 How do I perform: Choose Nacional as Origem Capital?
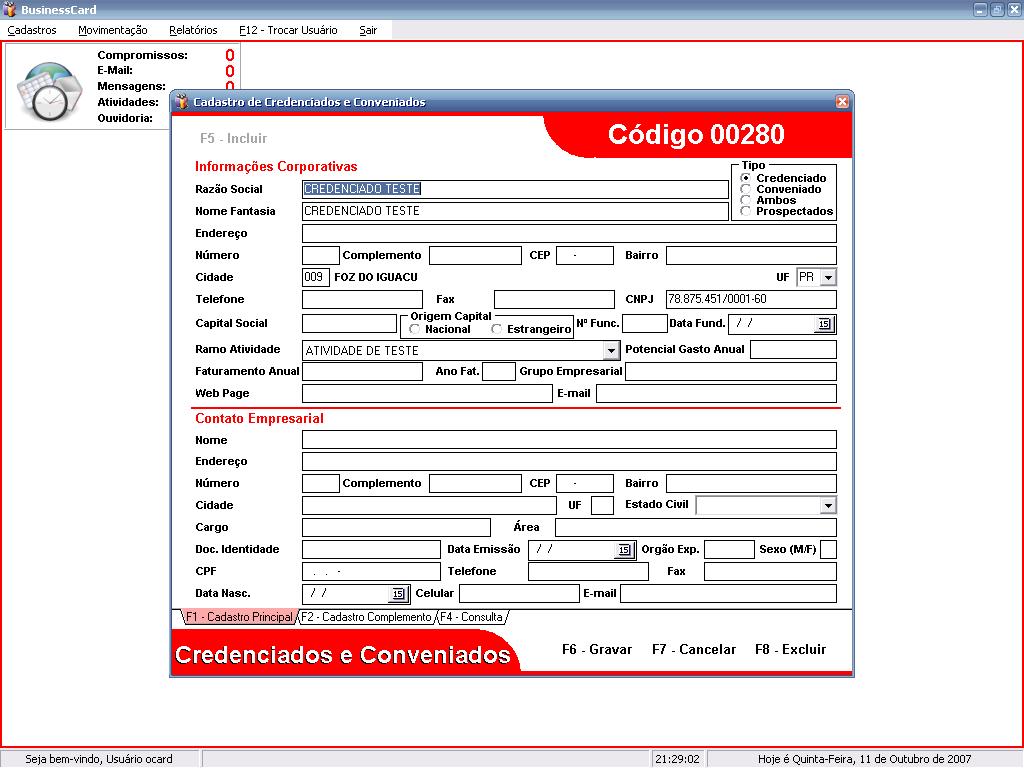click(414, 329)
